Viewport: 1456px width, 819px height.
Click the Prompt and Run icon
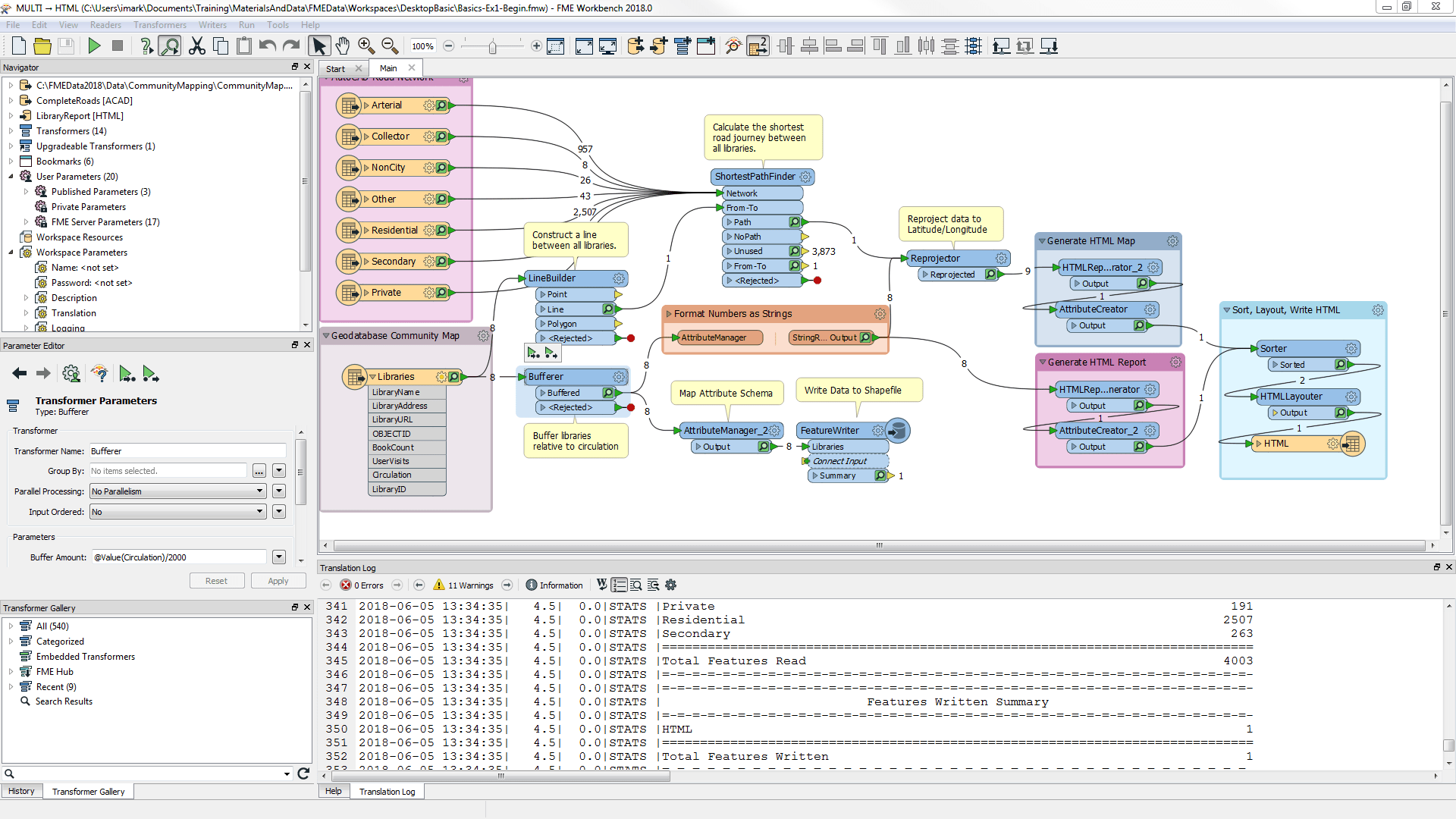tap(147, 45)
